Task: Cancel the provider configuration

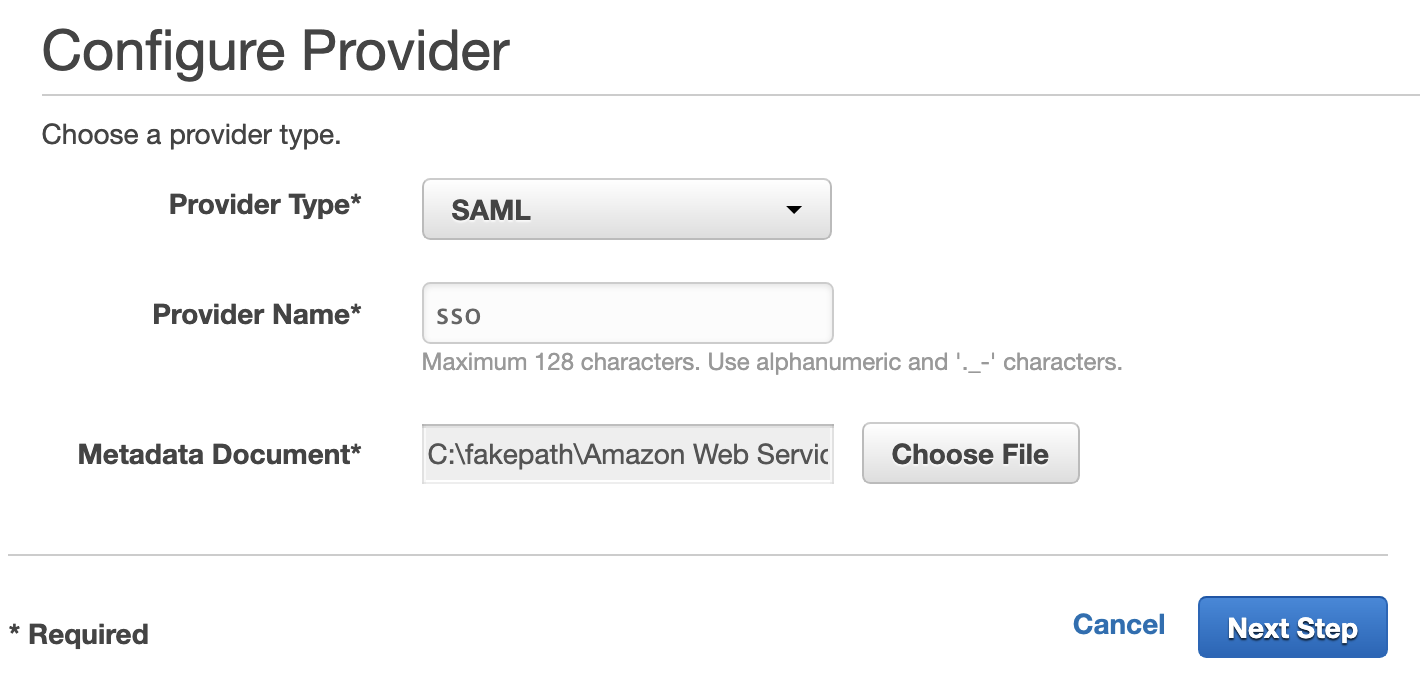Action: 1117,624
